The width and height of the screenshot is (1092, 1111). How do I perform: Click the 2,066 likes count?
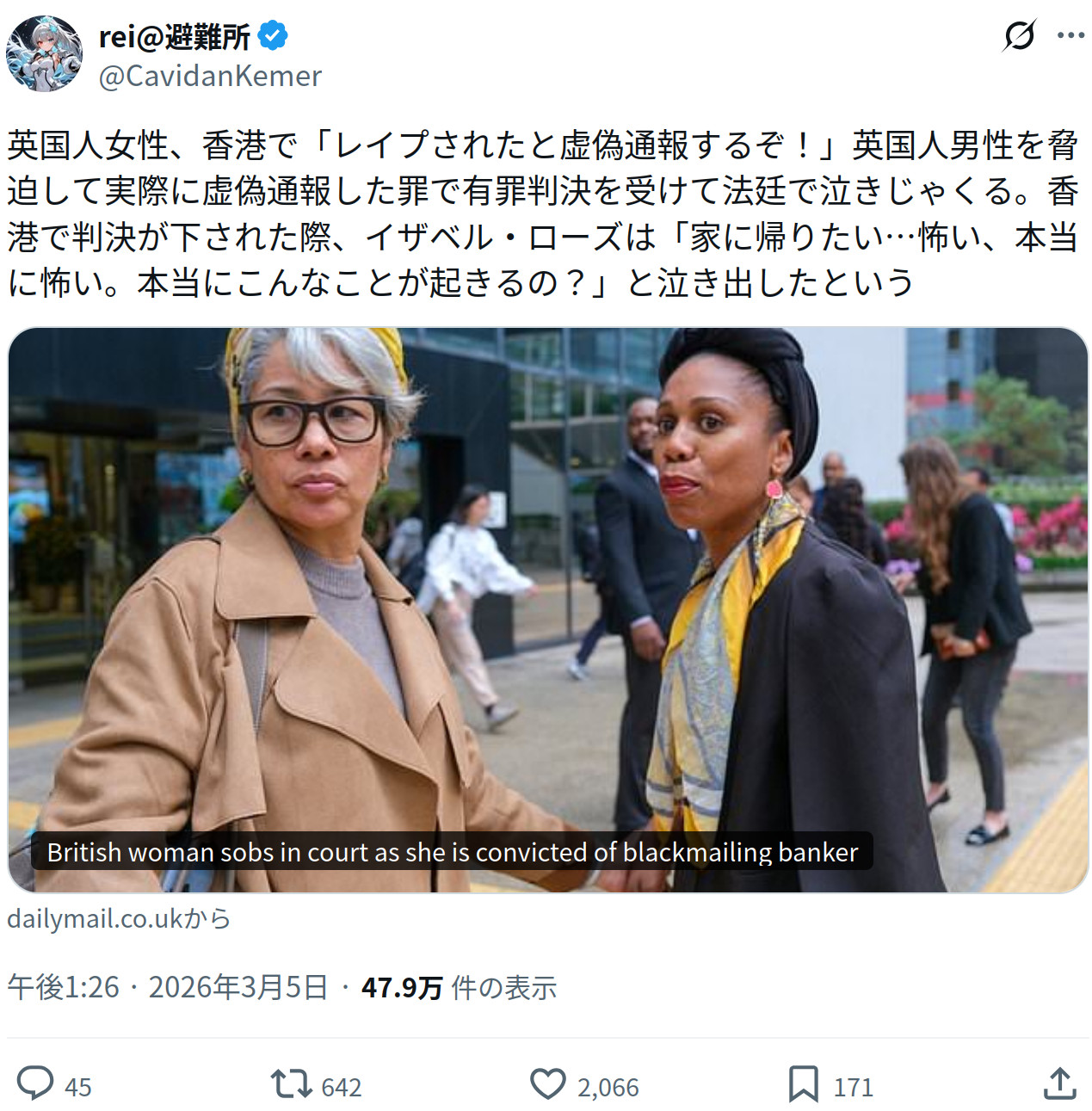point(608,1087)
